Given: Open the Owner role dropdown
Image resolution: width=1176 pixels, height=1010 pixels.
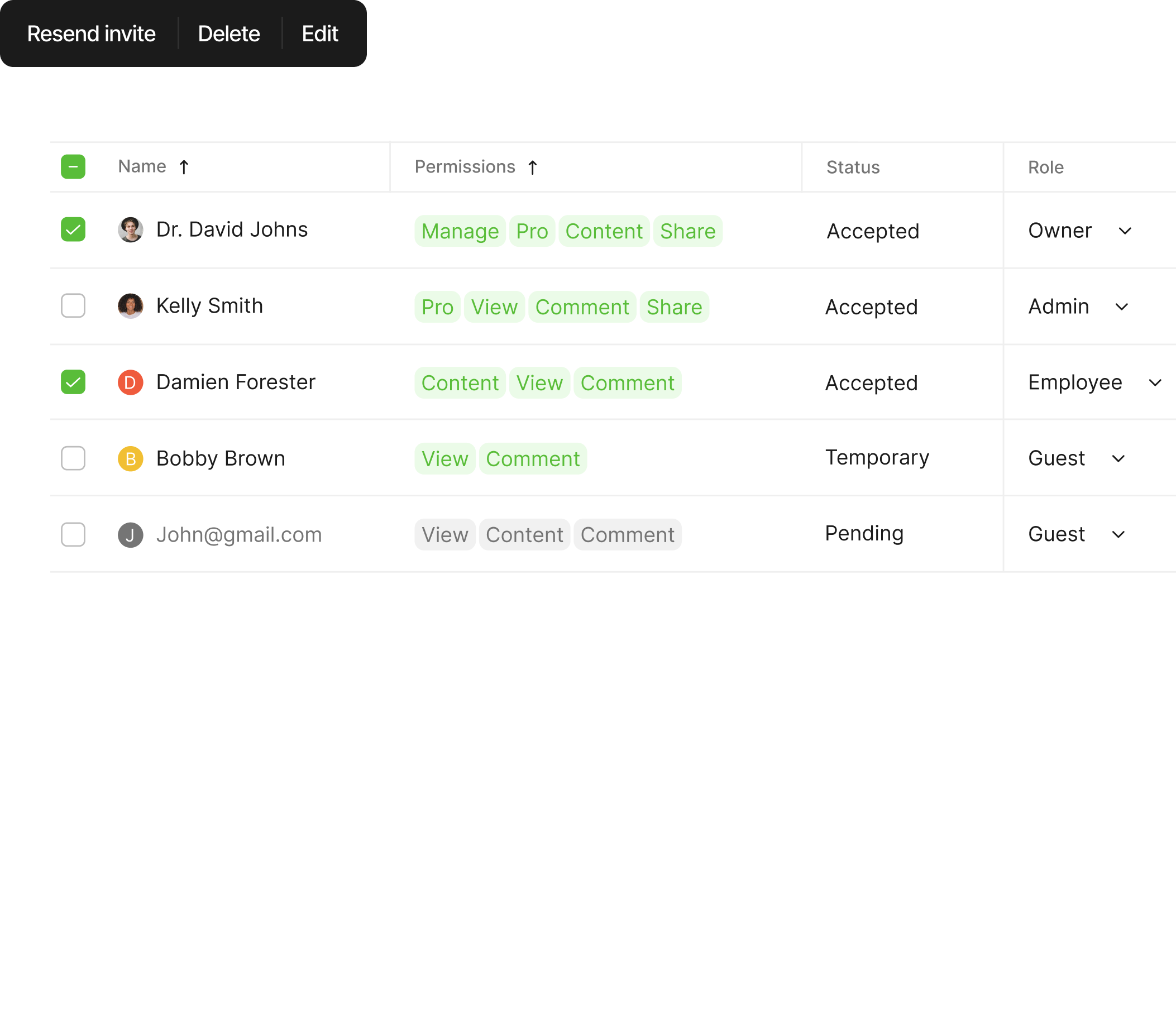Looking at the screenshot, I should coord(1125,231).
